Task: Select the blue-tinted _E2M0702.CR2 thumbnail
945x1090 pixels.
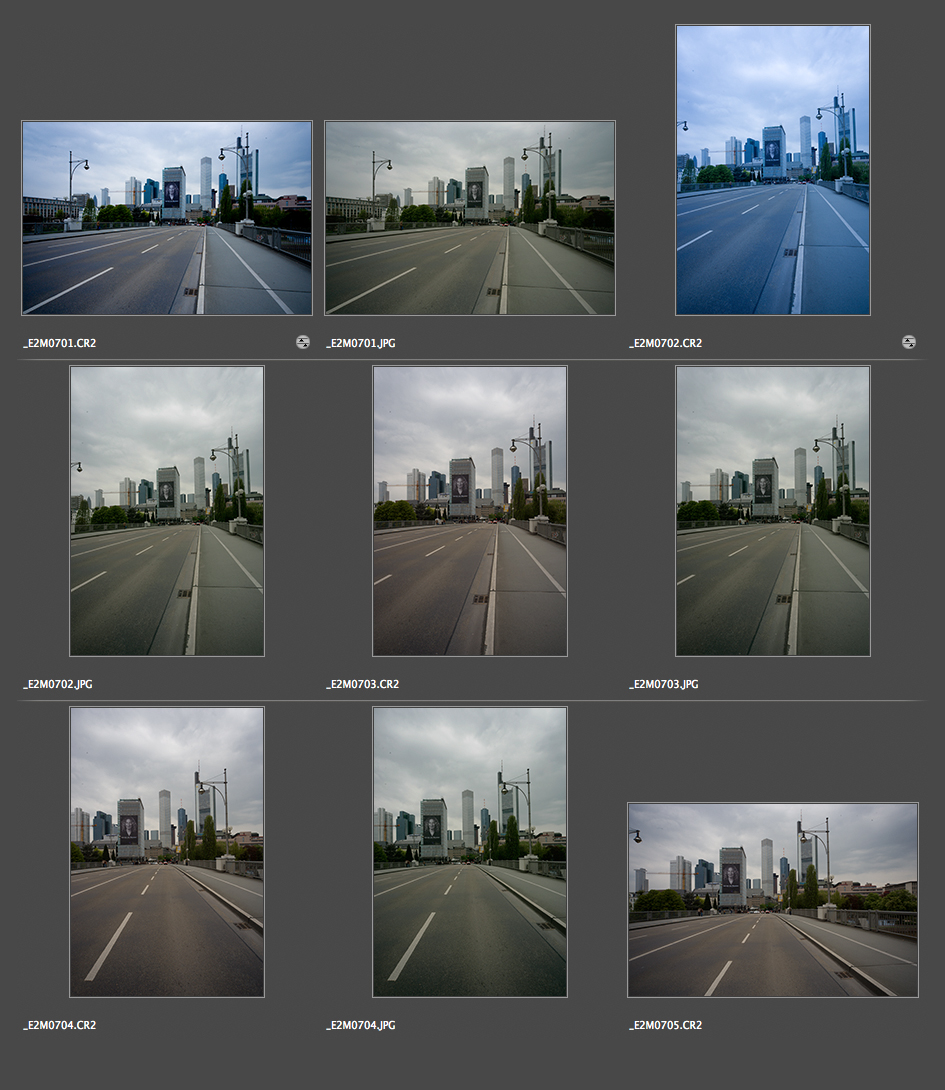Action: click(772, 170)
